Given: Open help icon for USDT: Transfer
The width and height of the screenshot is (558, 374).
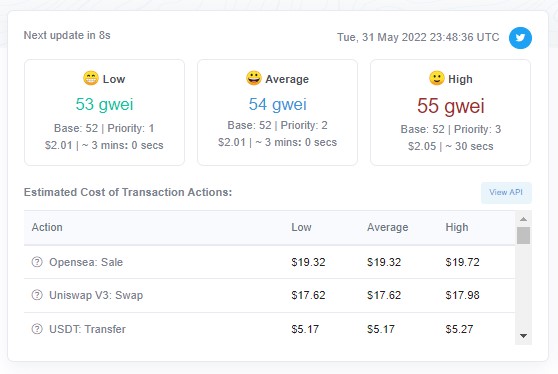Looking at the screenshot, I should (x=37, y=329).
